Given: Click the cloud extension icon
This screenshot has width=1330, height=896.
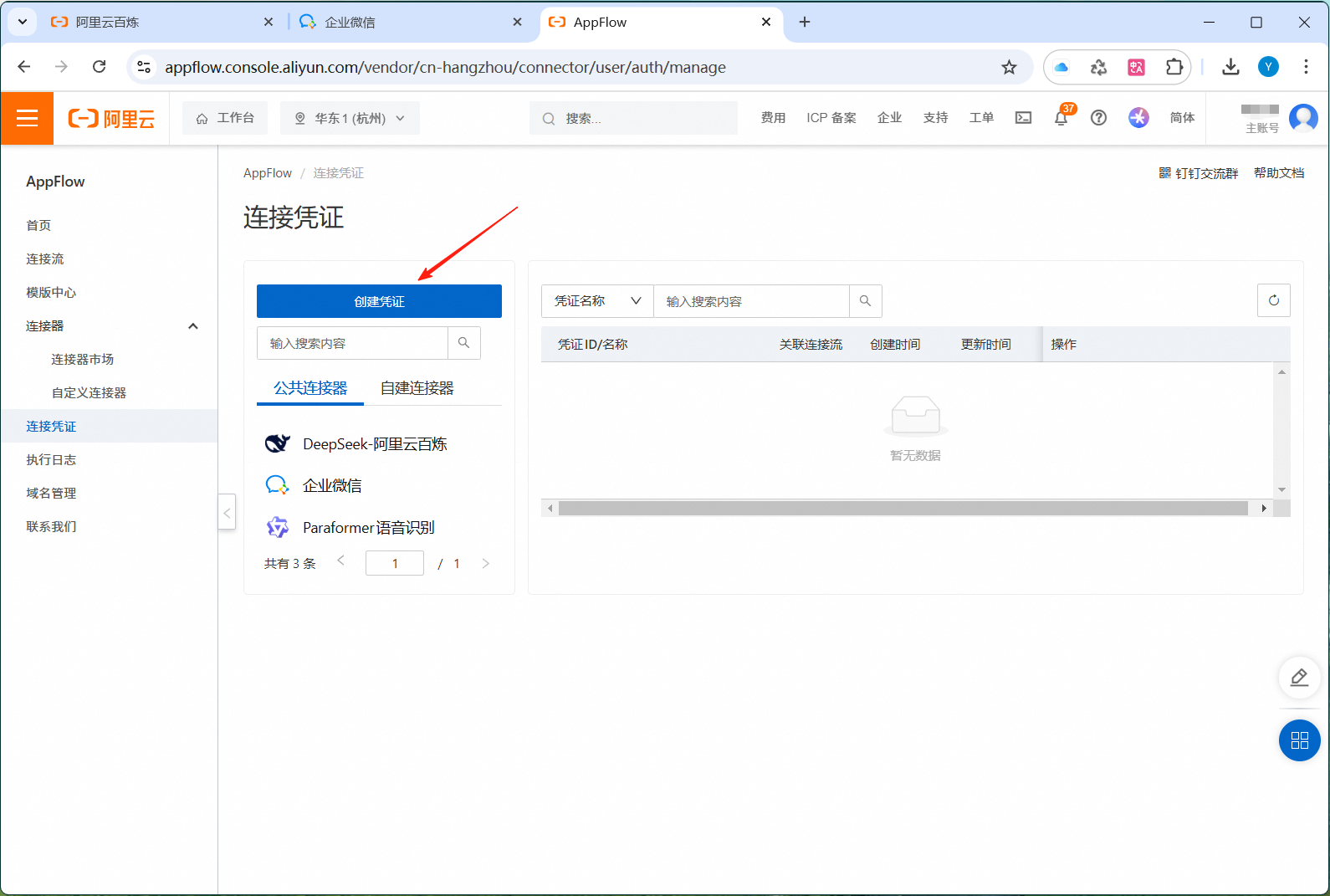Looking at the screenshot, I should click(x=1061, y=67).
